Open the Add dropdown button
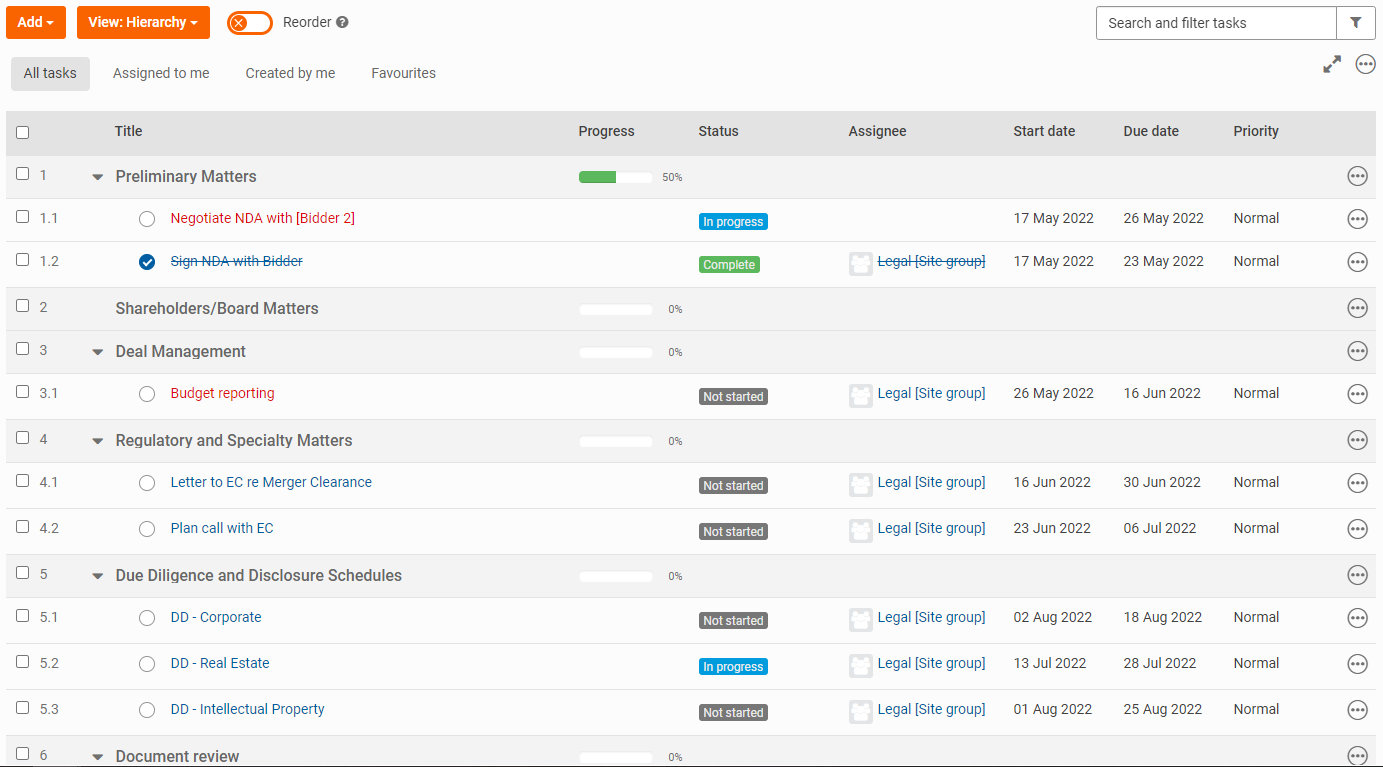Screen dimensions: 1383x767 [36, 22]
